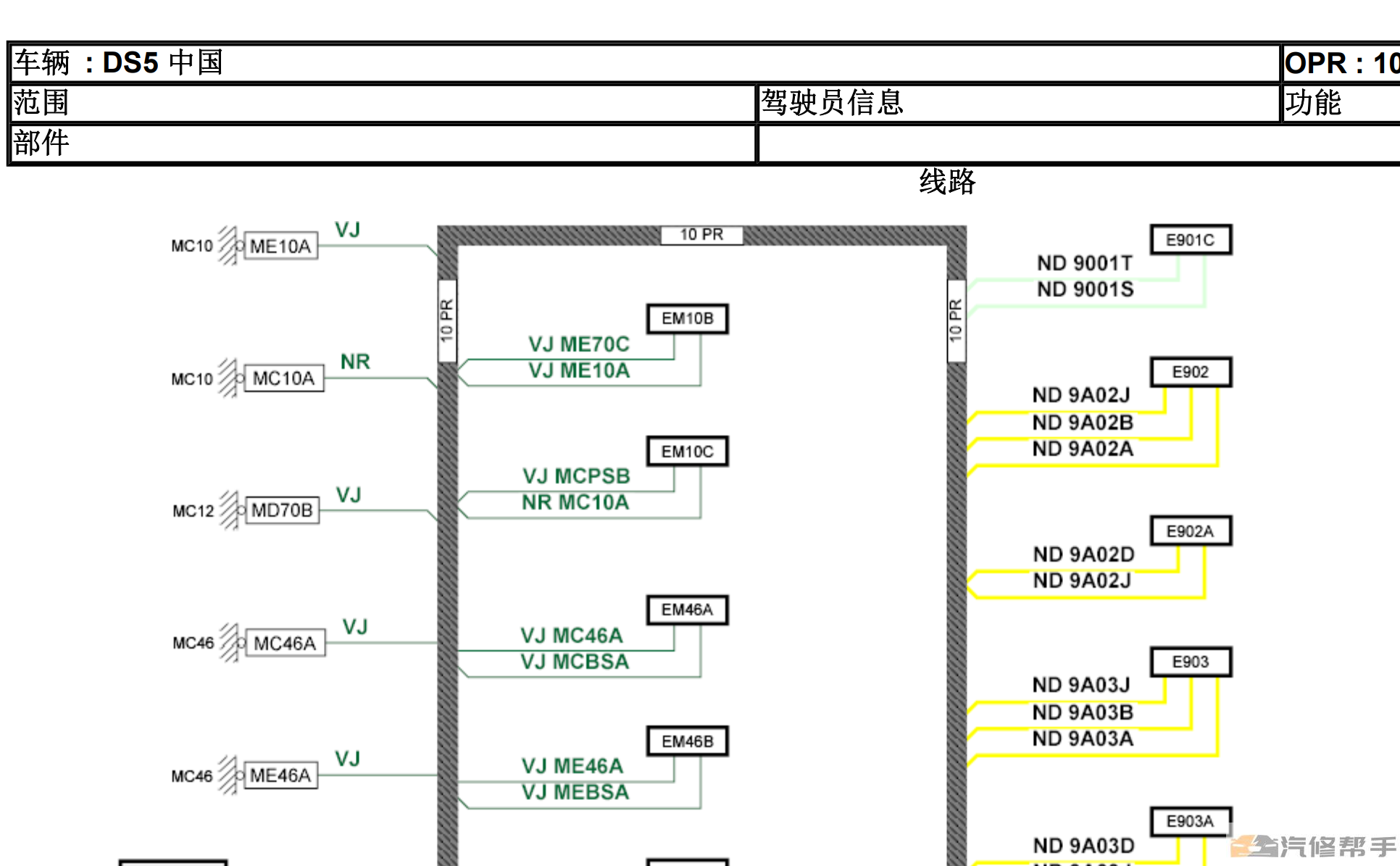Click the 范围 header cell
The height and width of the screenshot is (866, 1400).
(x=383, y=103)
